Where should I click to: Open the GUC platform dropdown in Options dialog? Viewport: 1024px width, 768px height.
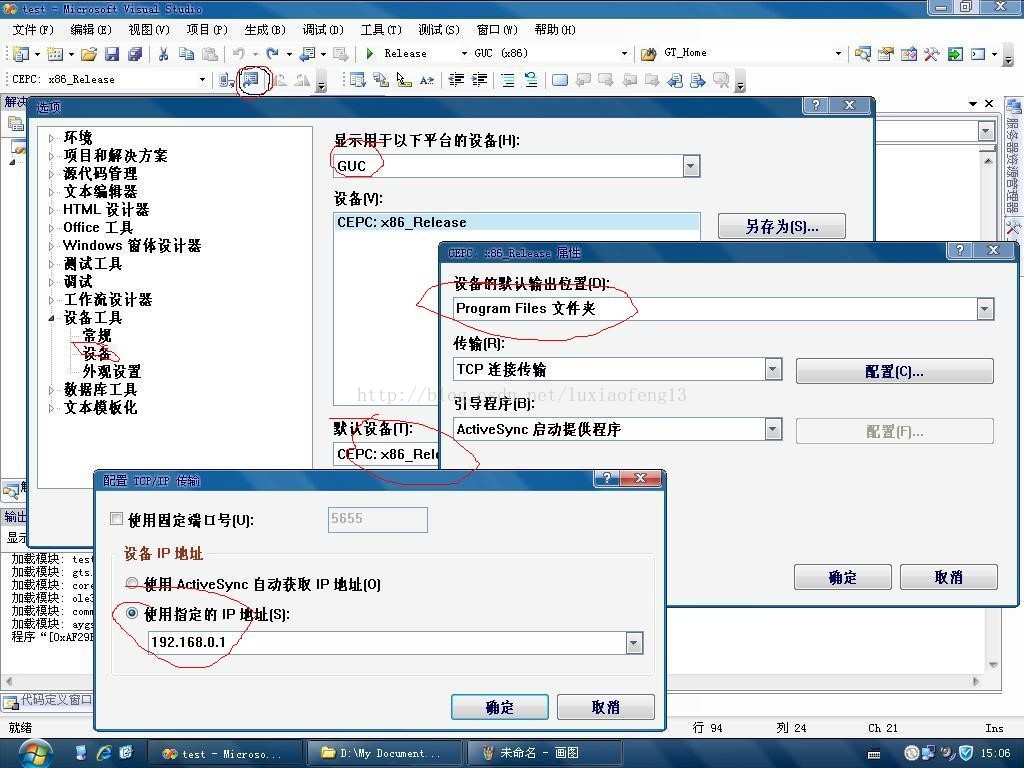(691, 166)
